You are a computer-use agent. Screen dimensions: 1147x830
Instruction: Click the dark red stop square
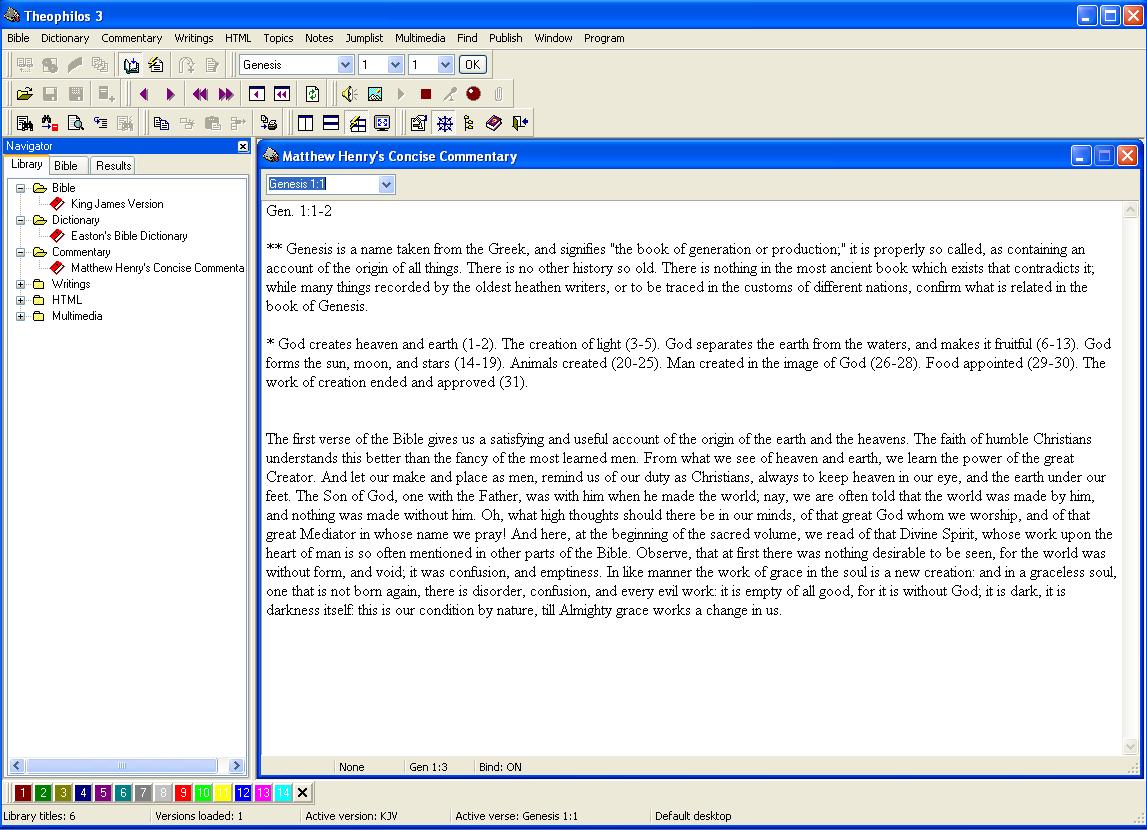tap(426, 94)
